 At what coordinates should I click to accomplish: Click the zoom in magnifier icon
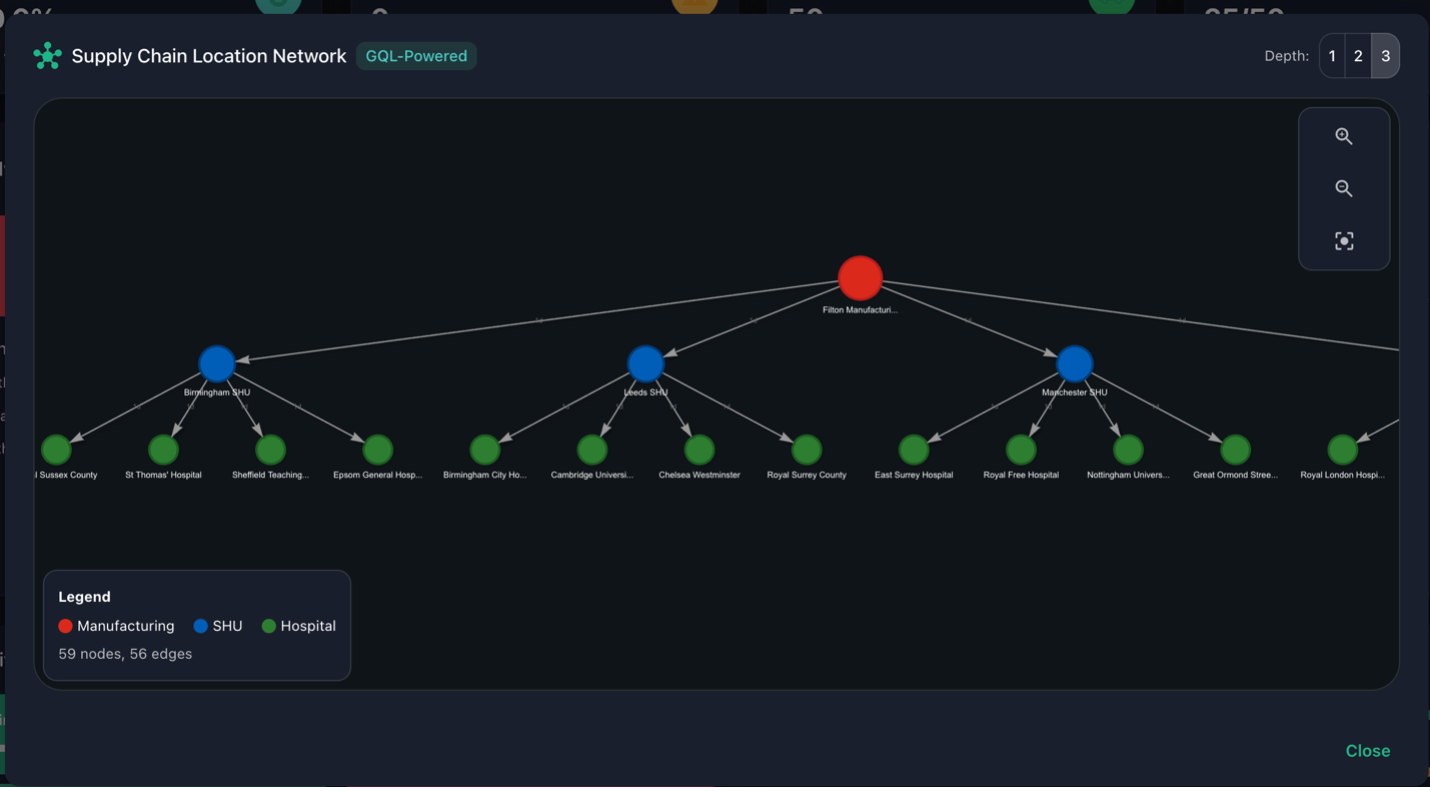point(1344,136)
